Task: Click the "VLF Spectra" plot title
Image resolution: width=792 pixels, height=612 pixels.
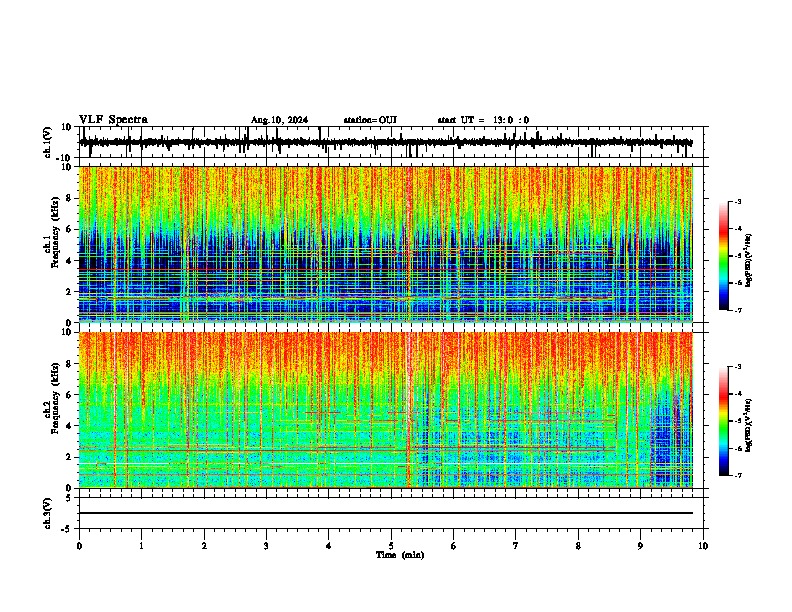Action: 113,120
